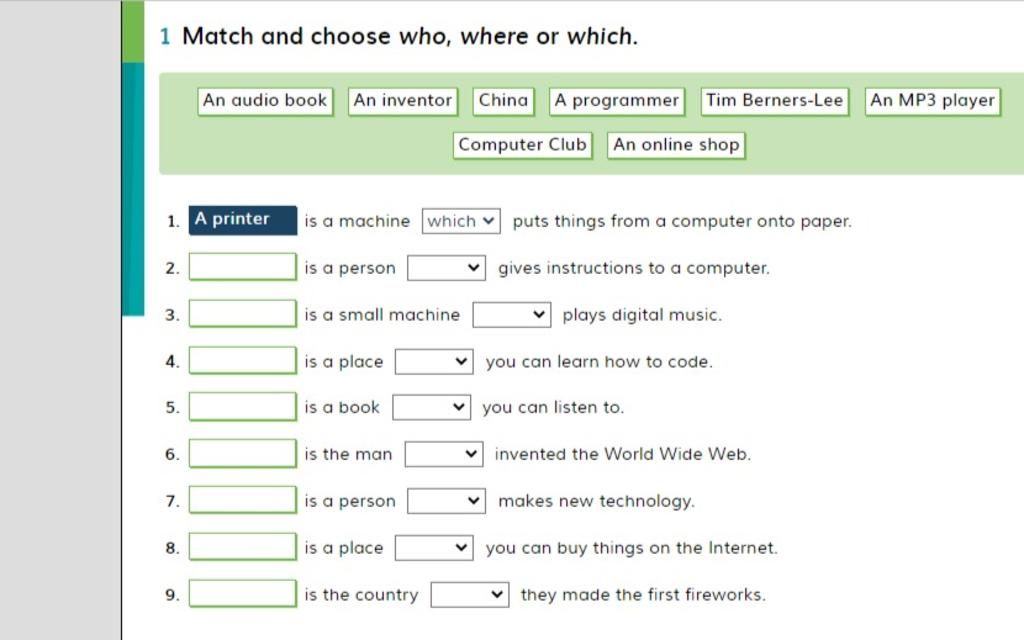Viewport: 1024px width, 640px height.
Task: Pick the 'Computer Club' word tile
Action: coord(522,145)
